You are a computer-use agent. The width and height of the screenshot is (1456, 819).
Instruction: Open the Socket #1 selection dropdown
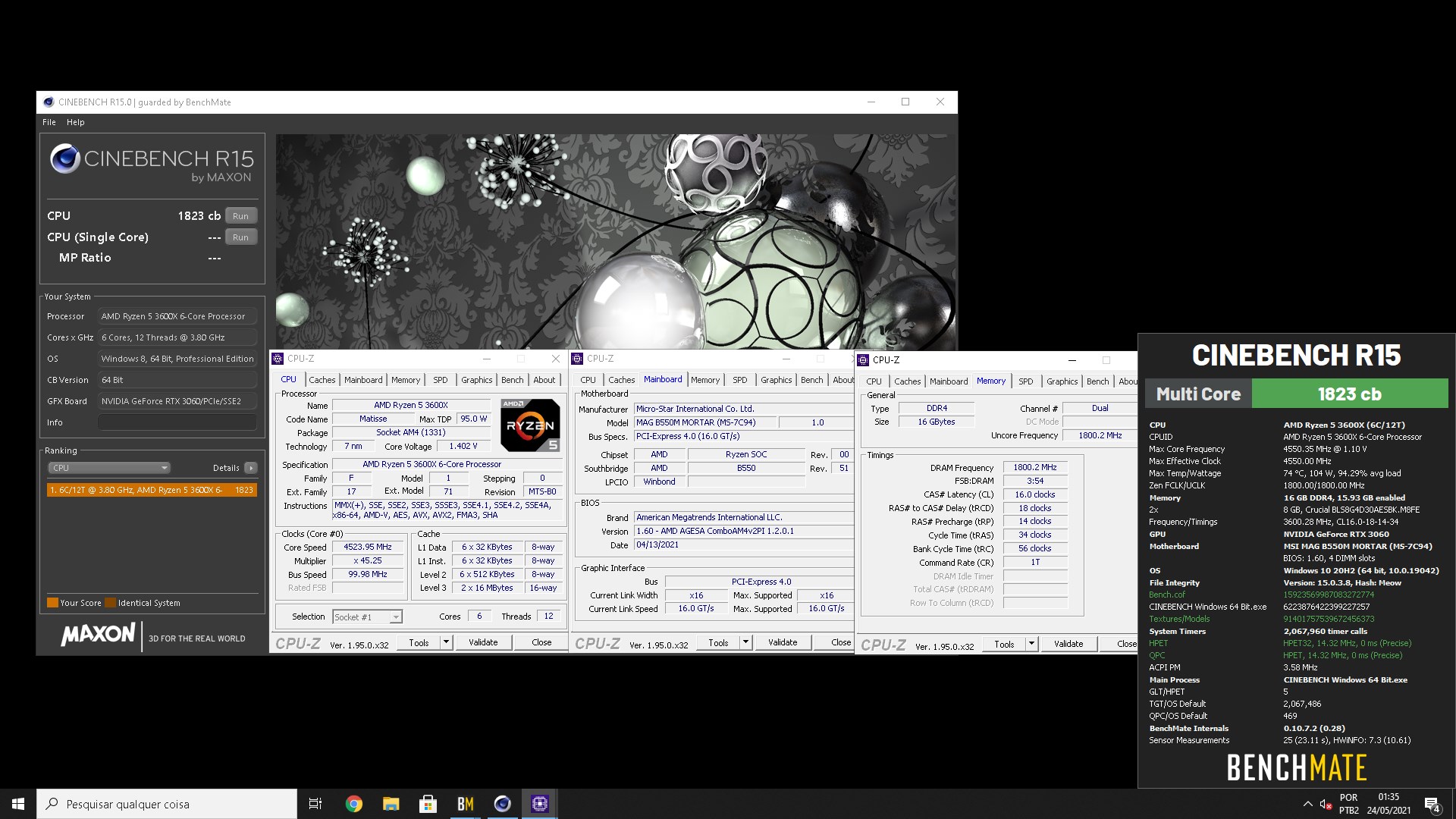click(368, 617)
